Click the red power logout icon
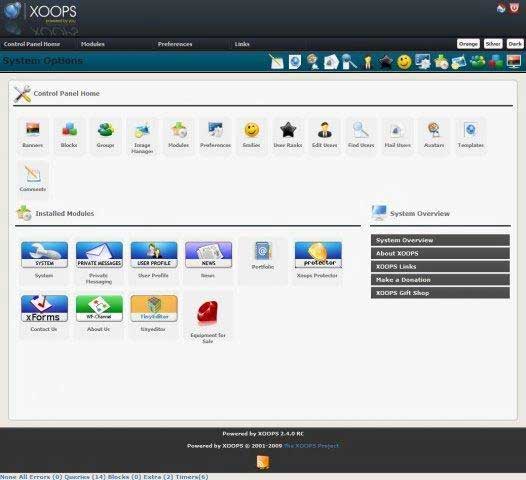 pyautogui.click(x=514, y=8)
